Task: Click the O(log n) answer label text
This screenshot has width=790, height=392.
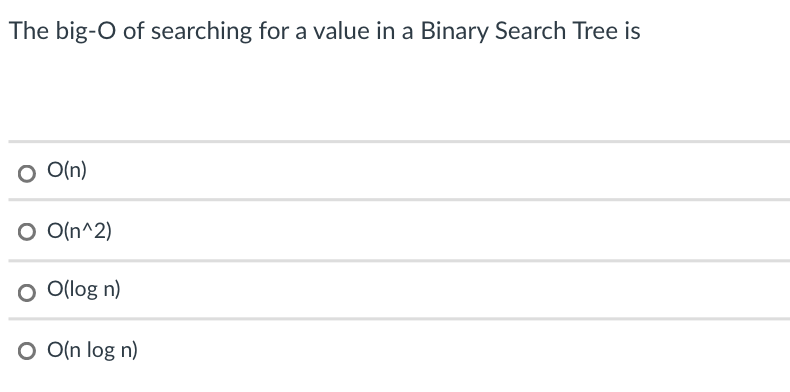Action: (x=84, y=290)
